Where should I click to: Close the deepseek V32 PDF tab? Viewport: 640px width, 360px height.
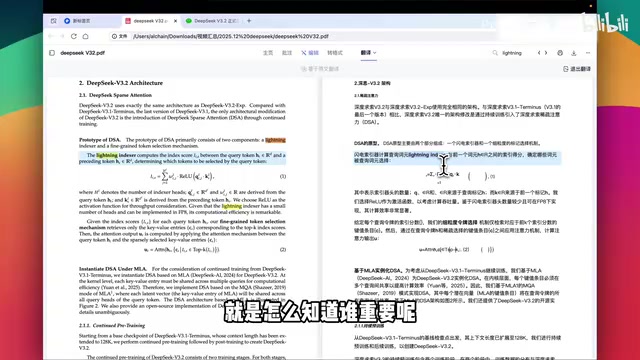tap(176, 21)
